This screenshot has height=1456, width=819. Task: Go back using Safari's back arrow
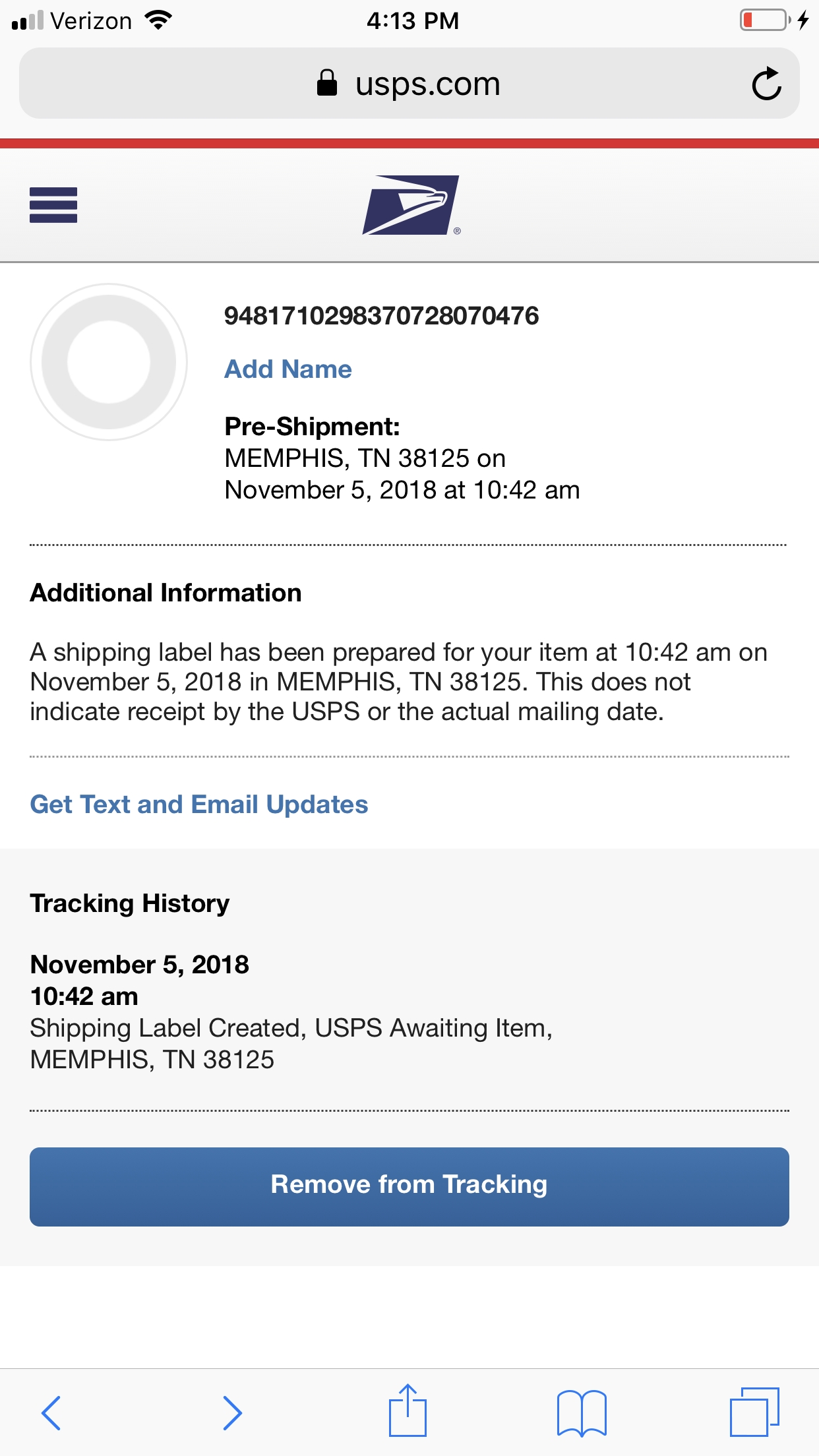coord(51,1412)
